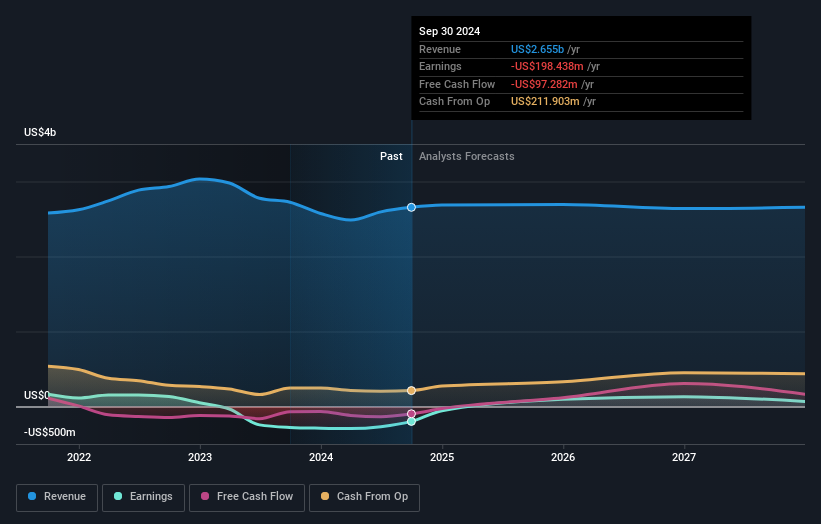
Task: Click the Cash From Op tooltip row label
Action: click(454, 102)
